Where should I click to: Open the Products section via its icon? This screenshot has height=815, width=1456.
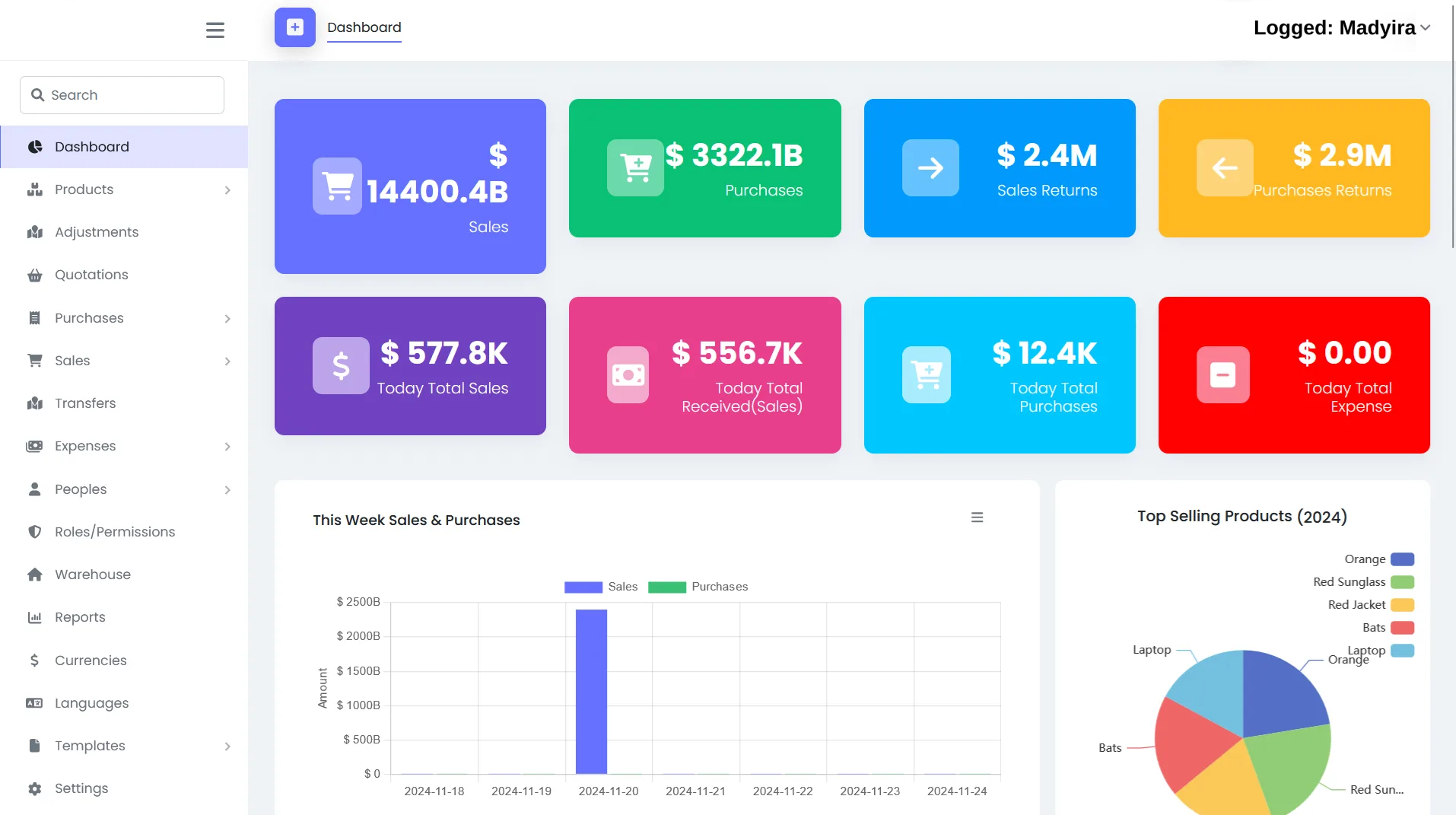pos(36,189)
